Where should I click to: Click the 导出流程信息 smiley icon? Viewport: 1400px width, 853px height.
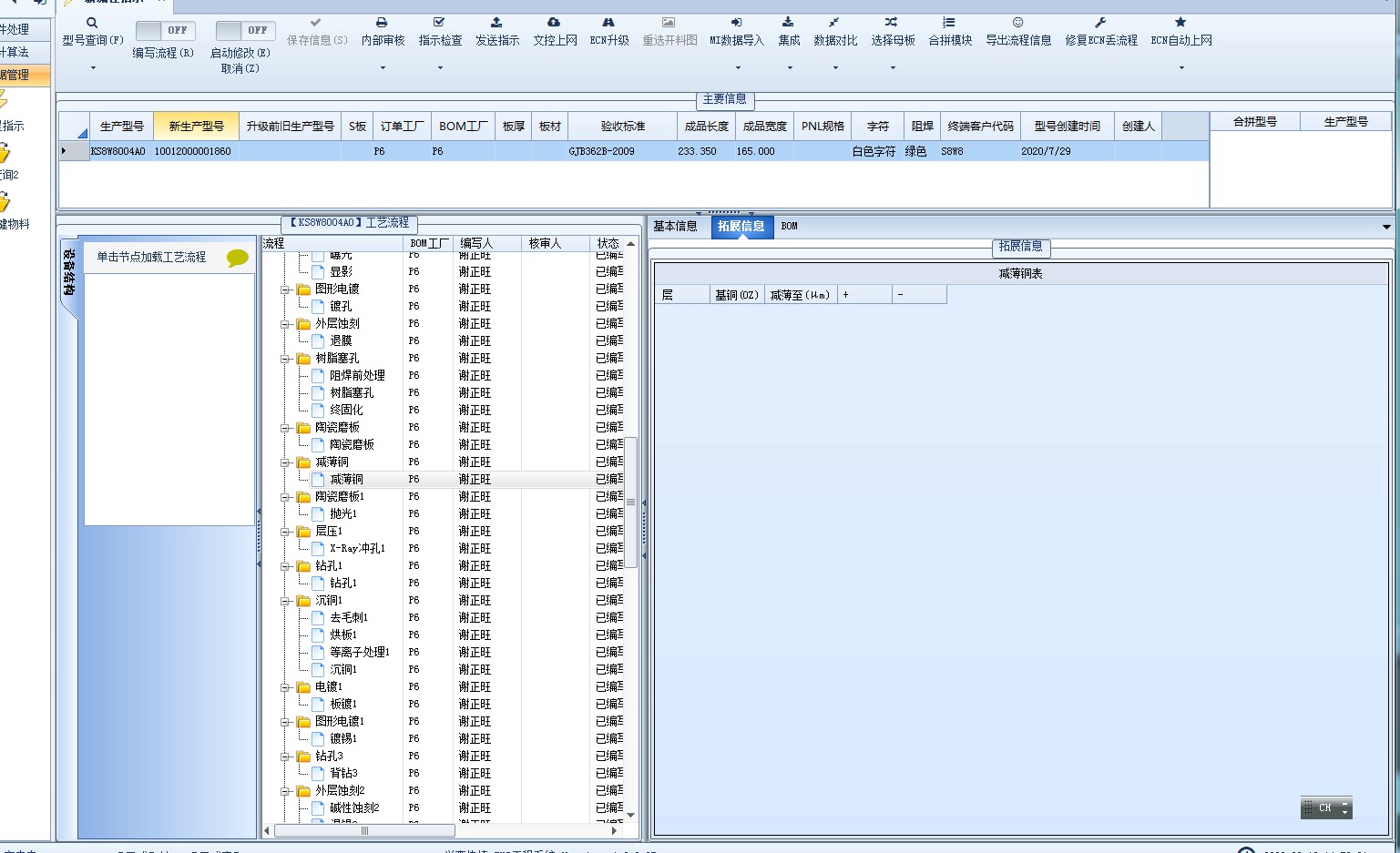1017,22
